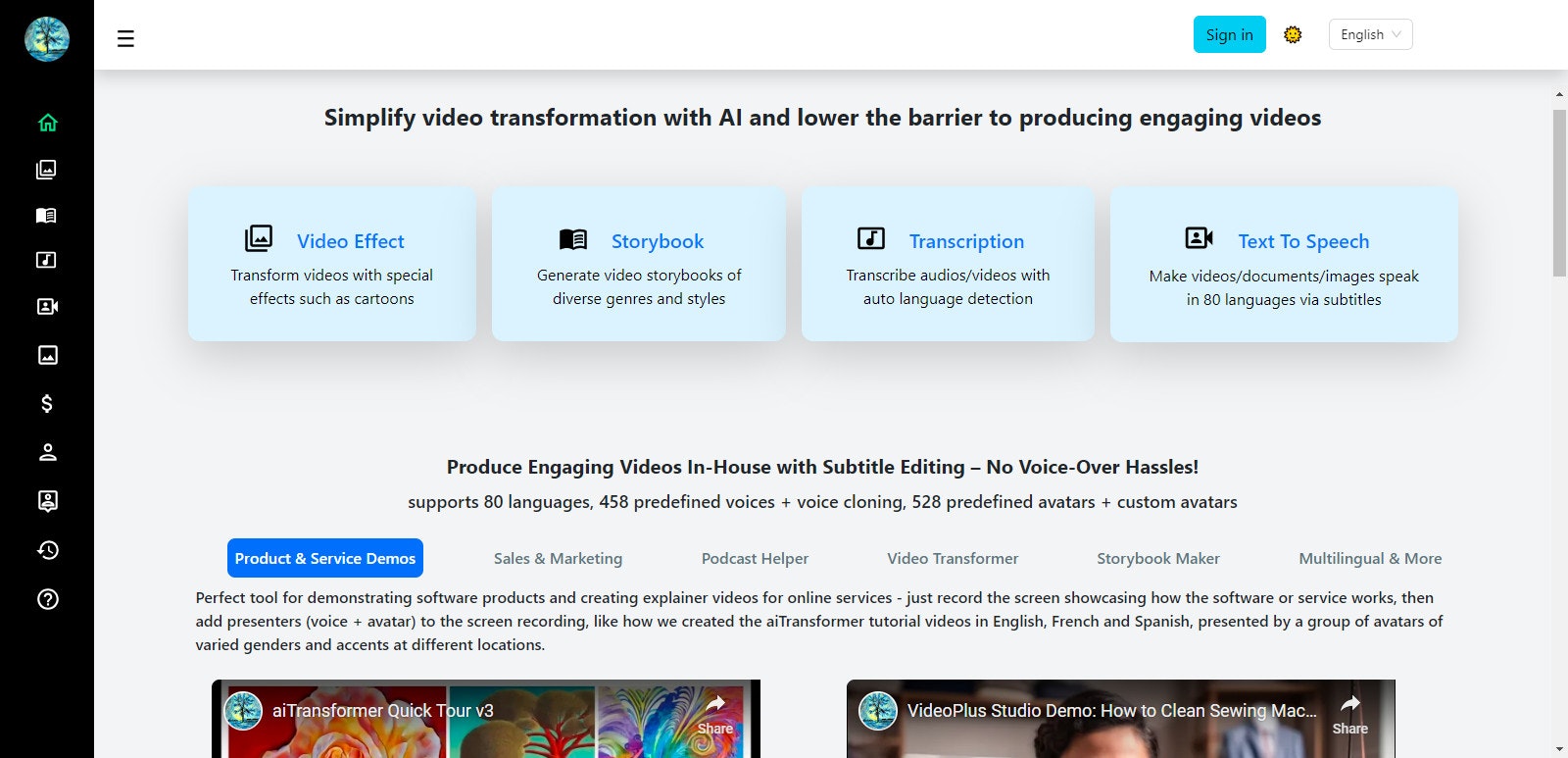Toggle the sun theme switch icon
Screen dimensions: 1568x758
click(1293, 34)
